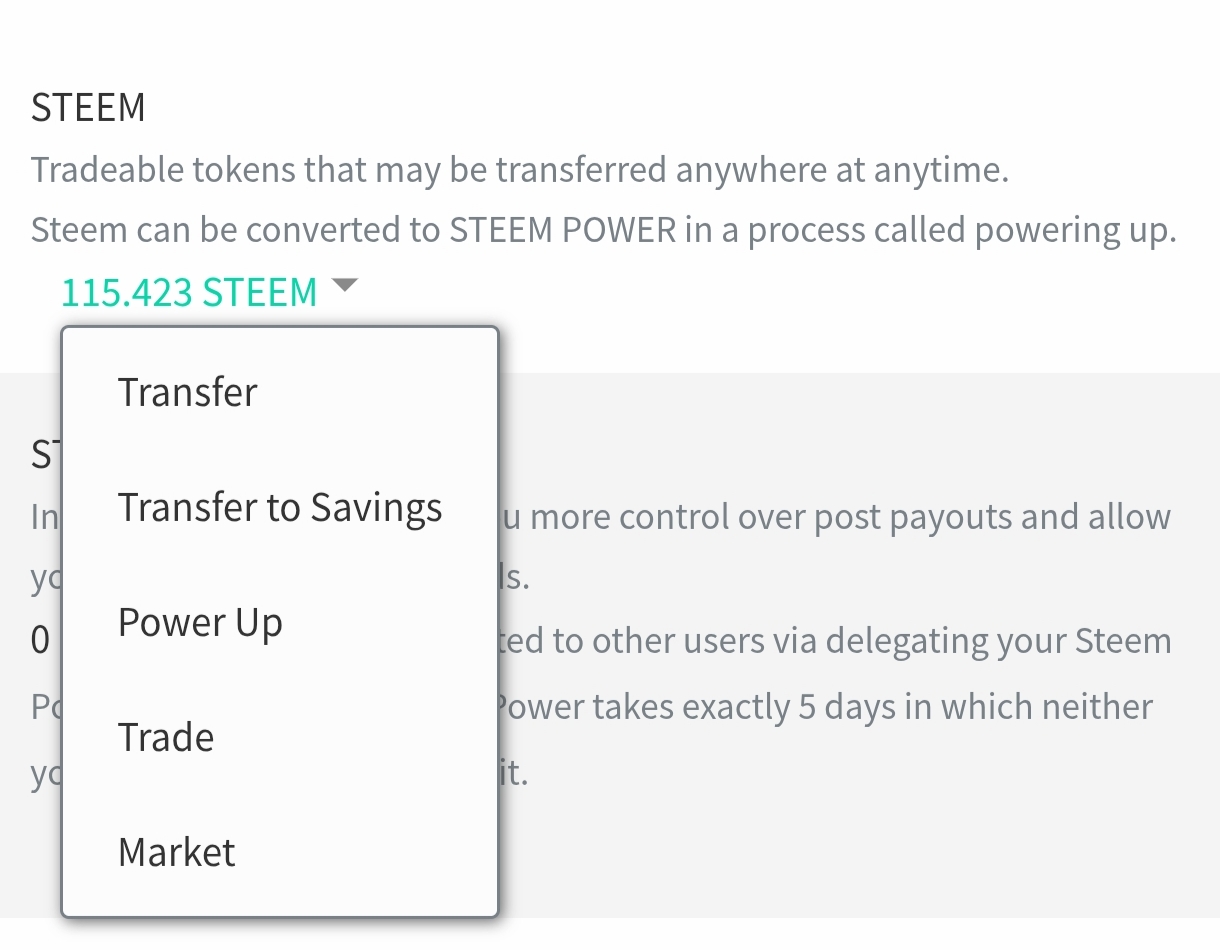Click the 'ls.' text fragment beside the menu
Image resolution: width=1220 pixels, height=950 pixels.
[x=513, y=579]
